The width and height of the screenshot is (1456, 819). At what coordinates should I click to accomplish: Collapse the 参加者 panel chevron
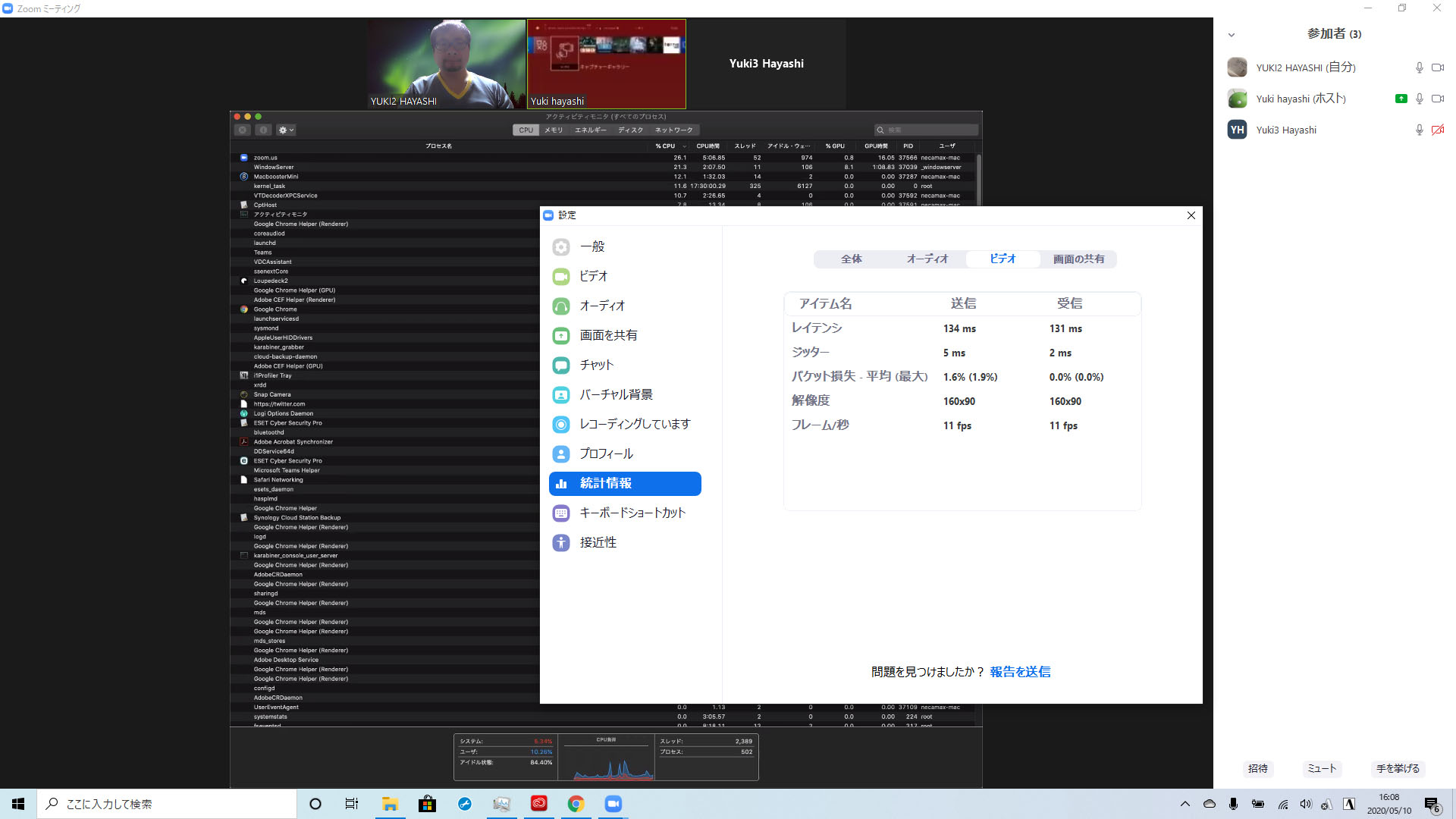(1232, 35)
